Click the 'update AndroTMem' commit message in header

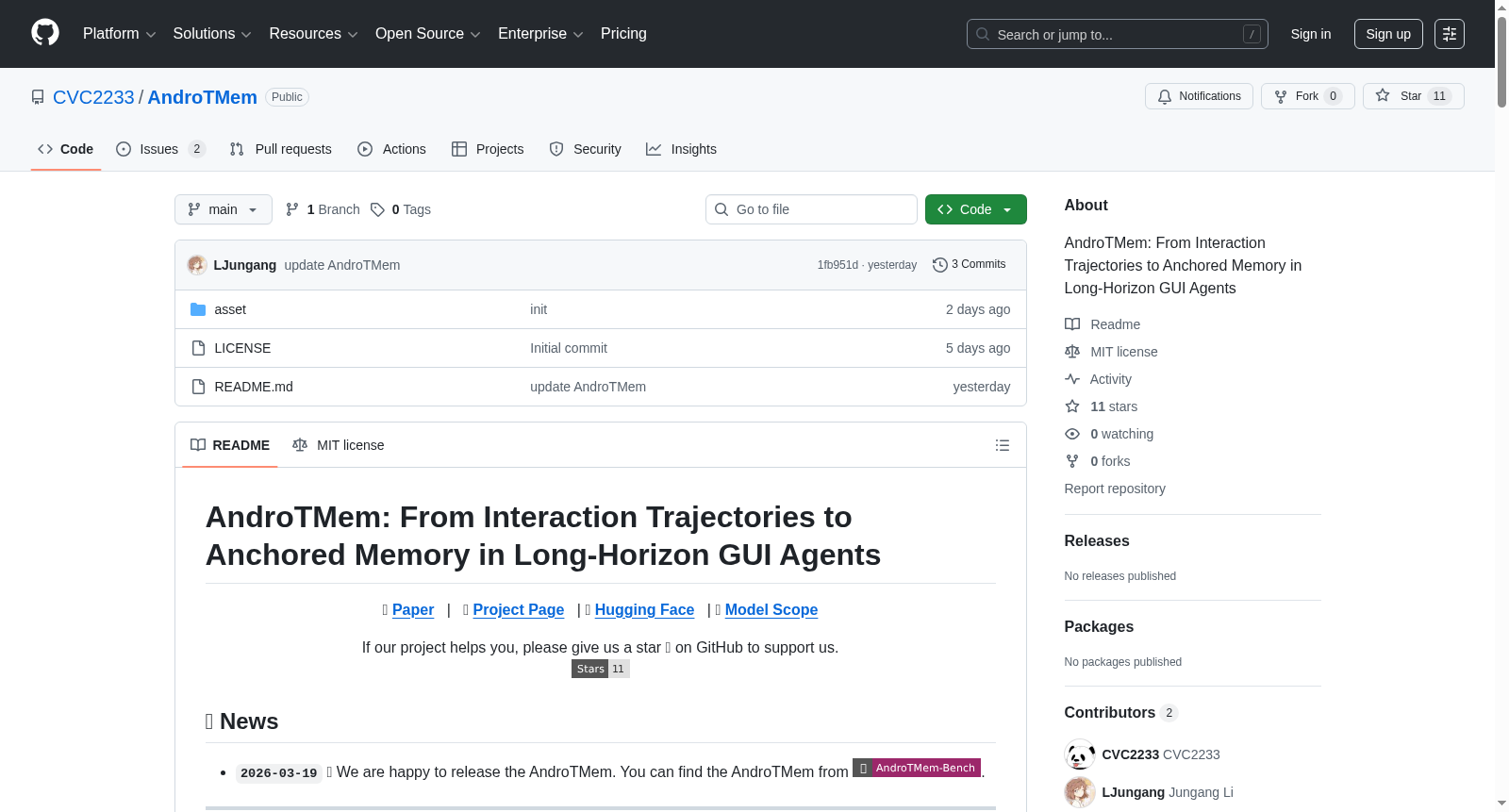point(342,265)
